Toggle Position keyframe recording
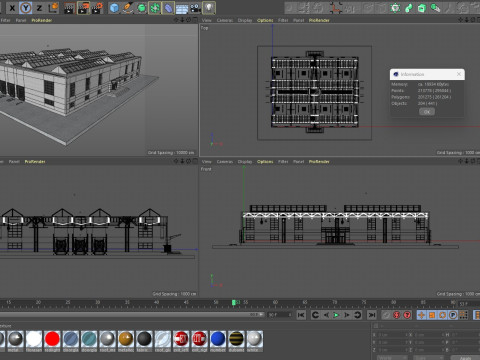 (421, 315)
